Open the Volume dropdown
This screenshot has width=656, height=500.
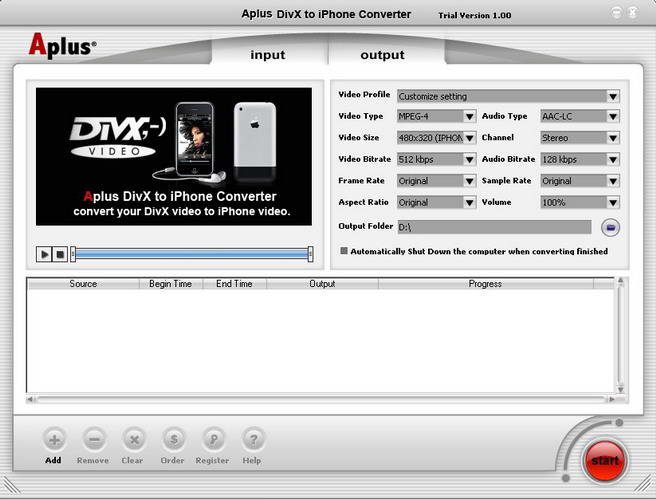(613, 203)
